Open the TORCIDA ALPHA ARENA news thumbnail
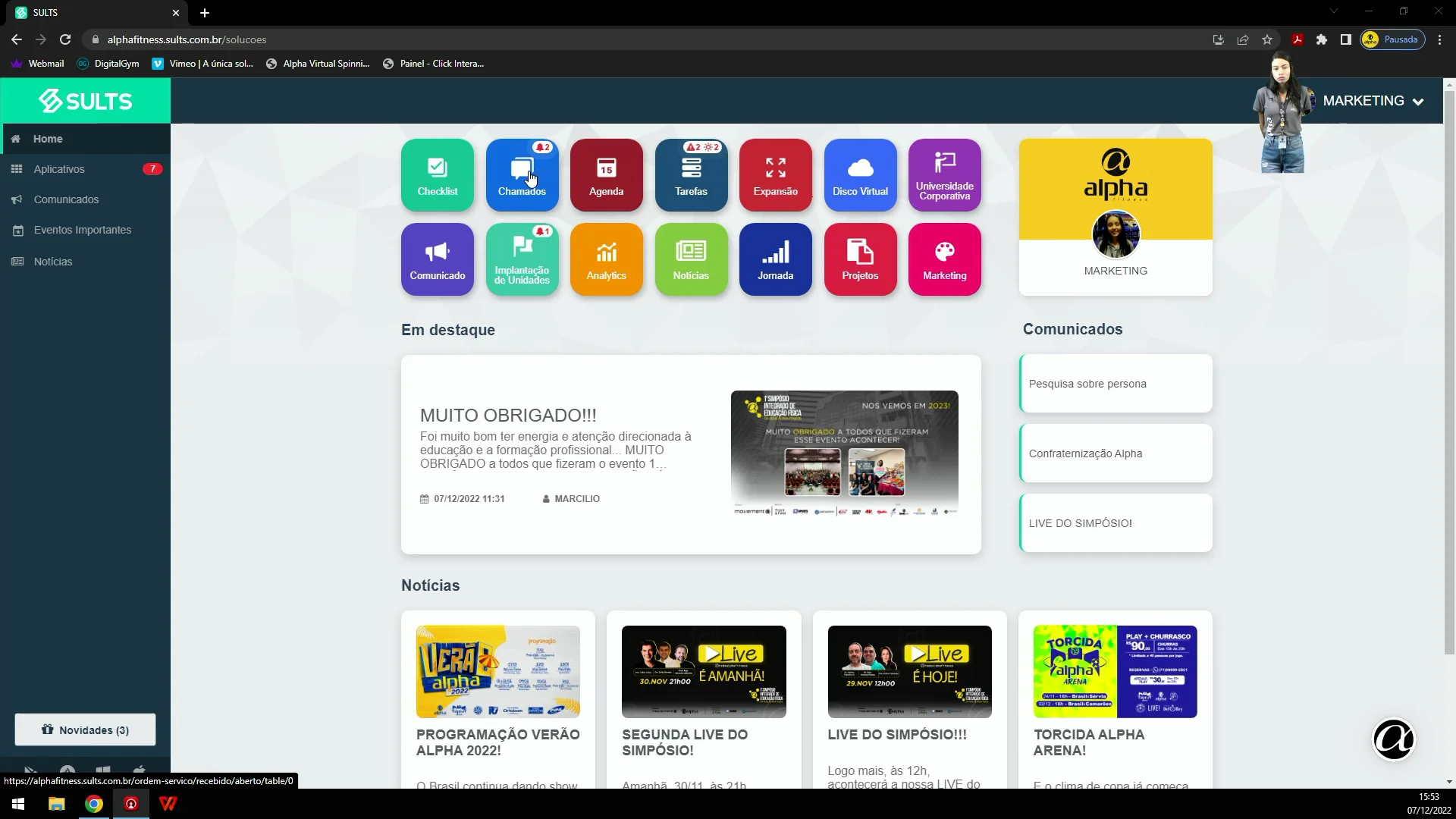 [x=1115, y=671]
